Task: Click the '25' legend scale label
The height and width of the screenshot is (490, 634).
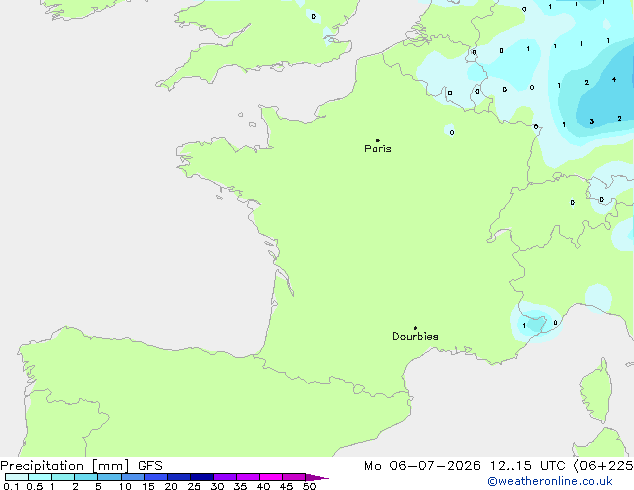Action: coord(194,486)
